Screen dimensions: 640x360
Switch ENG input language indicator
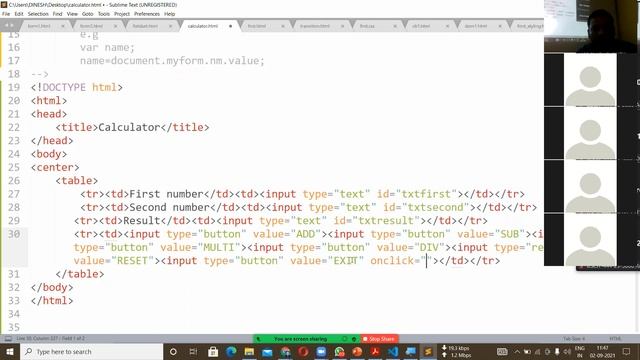(x=580, y=351)
